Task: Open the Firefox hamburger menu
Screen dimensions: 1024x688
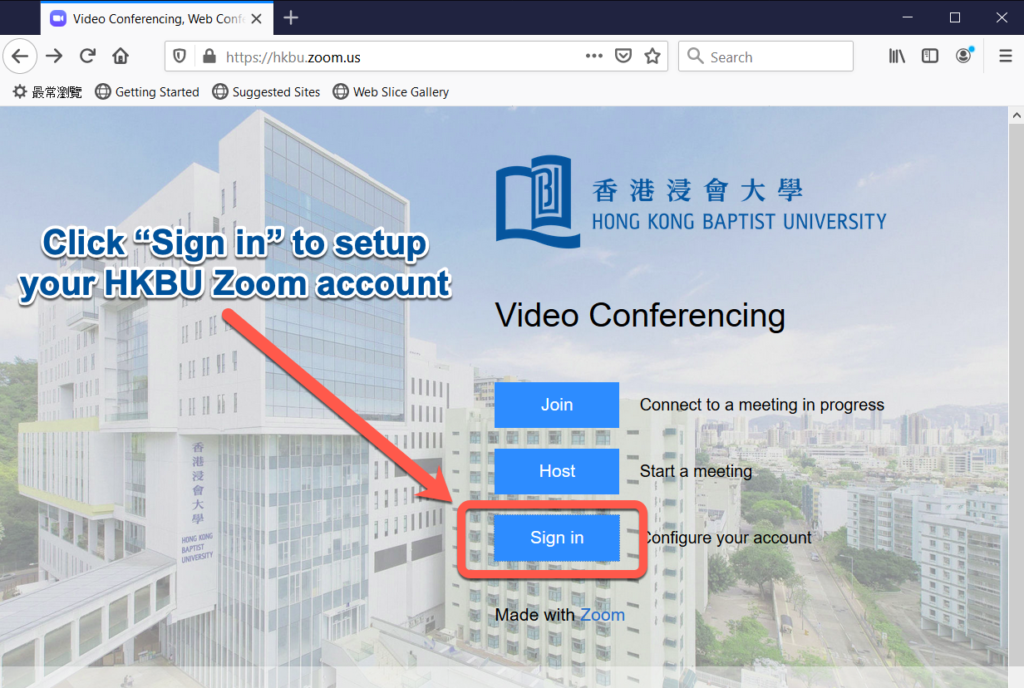Action: tap(1006, 56)
